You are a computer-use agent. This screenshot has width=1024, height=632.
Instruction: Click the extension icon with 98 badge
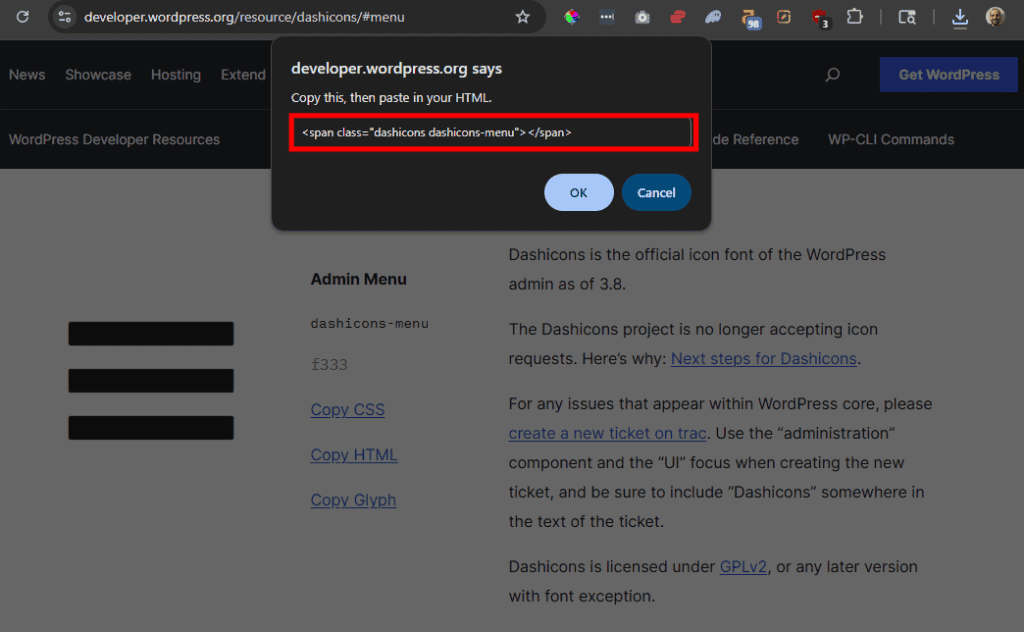pyautogui.click(x=750, y=17)
